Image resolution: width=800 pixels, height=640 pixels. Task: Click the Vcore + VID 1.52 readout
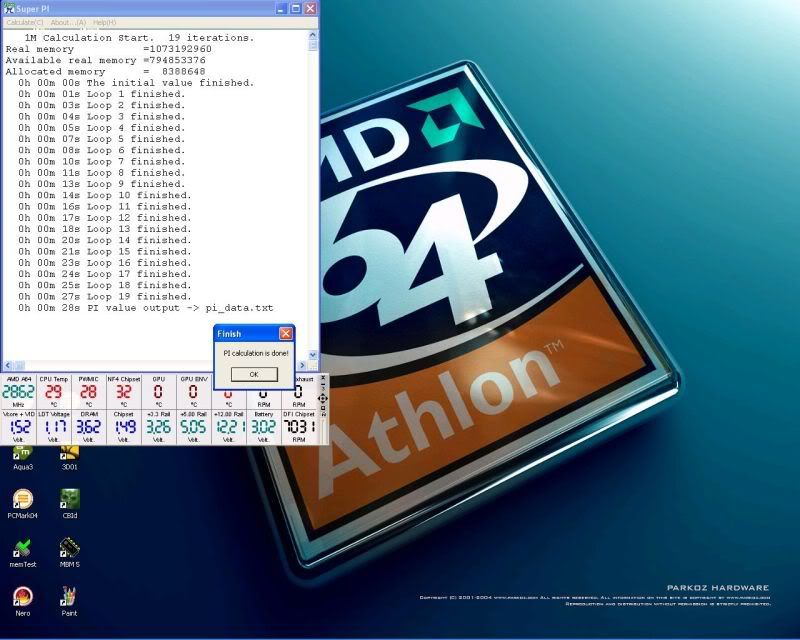(x=18, y=427)
